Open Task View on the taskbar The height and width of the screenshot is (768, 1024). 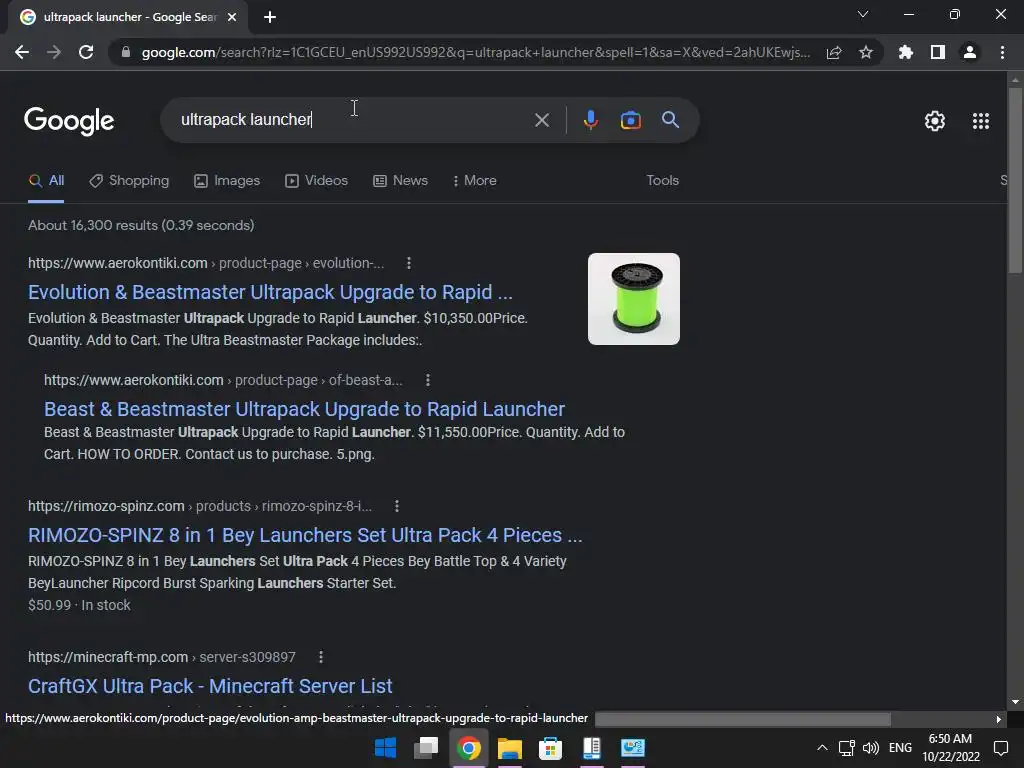click(426, 748)
